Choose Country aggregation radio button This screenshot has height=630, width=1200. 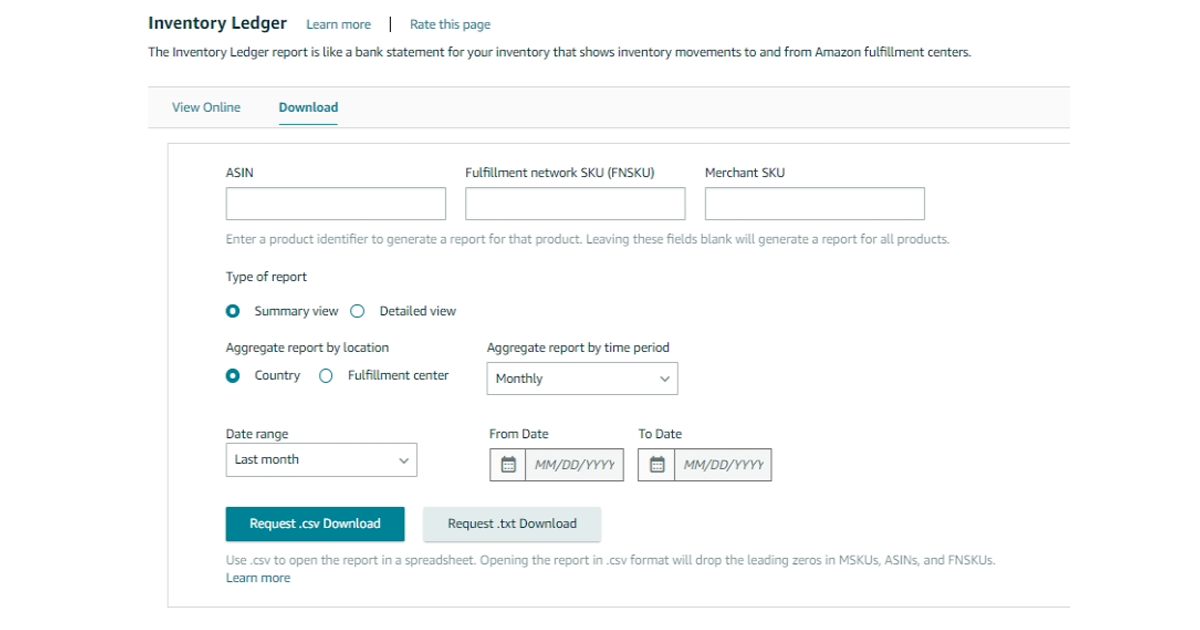[x=233, y=376]
